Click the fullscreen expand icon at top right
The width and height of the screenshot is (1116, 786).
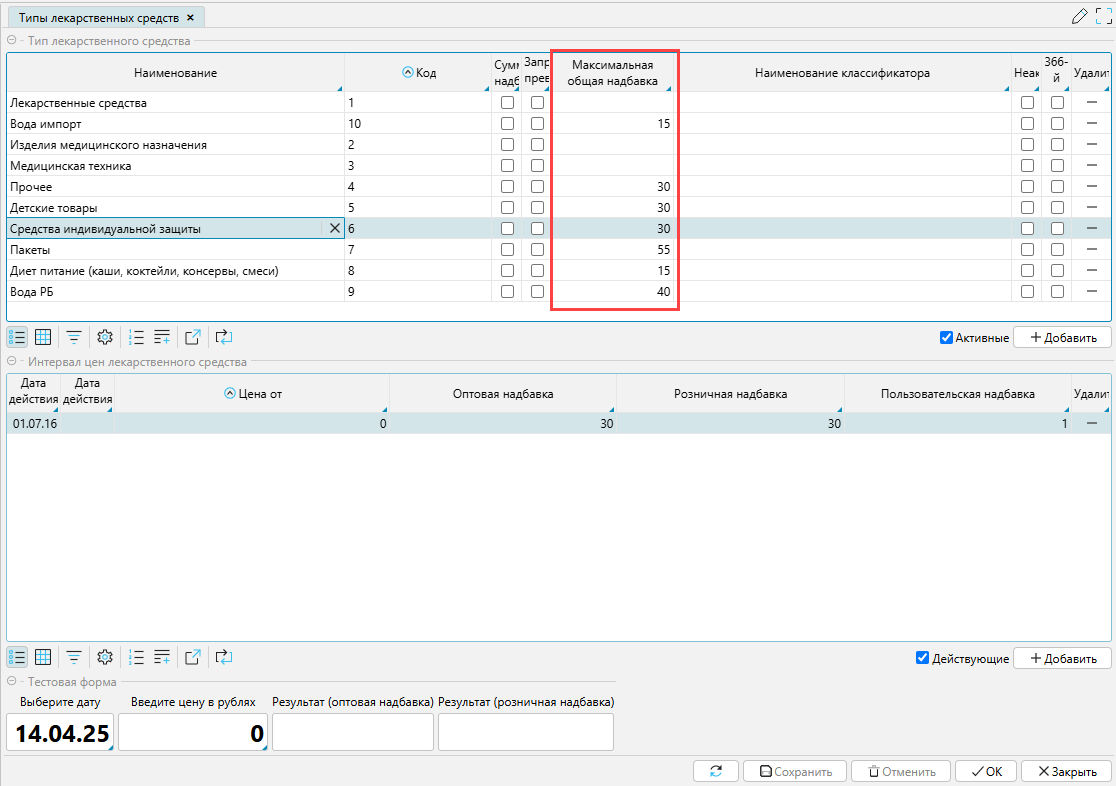pyautogui.click(x=1103, y=16)
